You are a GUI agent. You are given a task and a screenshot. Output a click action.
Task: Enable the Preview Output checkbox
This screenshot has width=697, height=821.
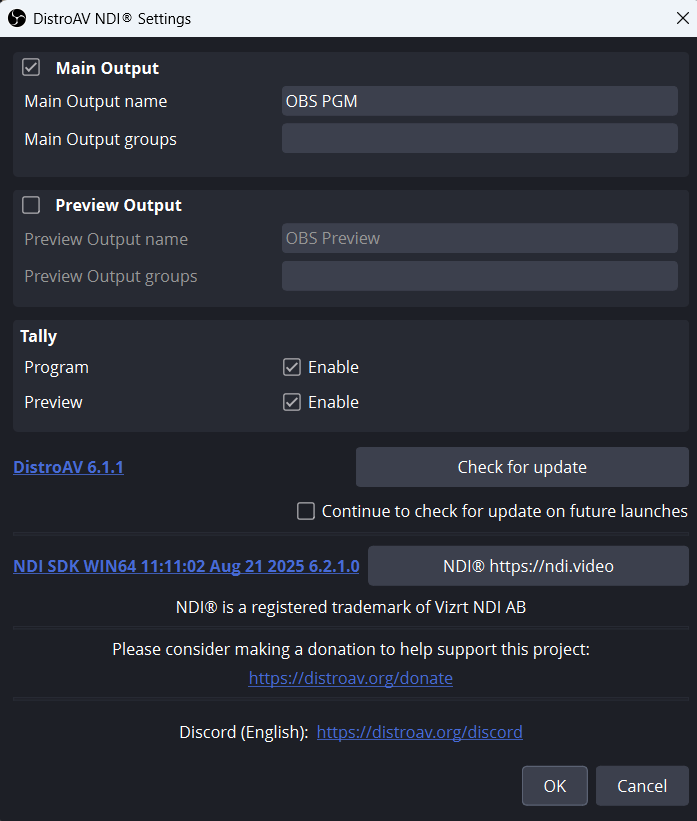[31, 205]
